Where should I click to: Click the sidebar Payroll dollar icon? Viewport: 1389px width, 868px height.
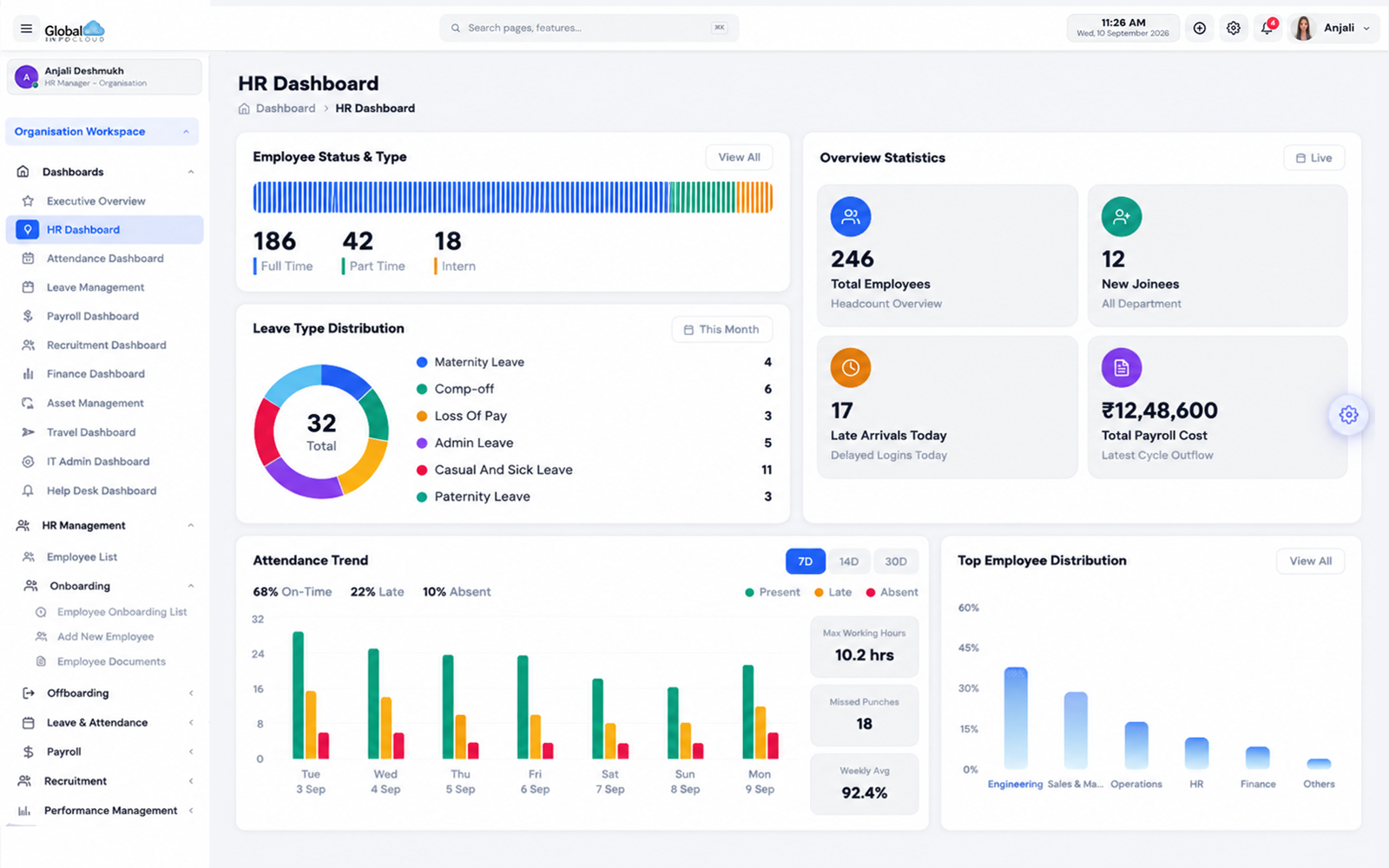pyautogui.click(x=28, y=752)
